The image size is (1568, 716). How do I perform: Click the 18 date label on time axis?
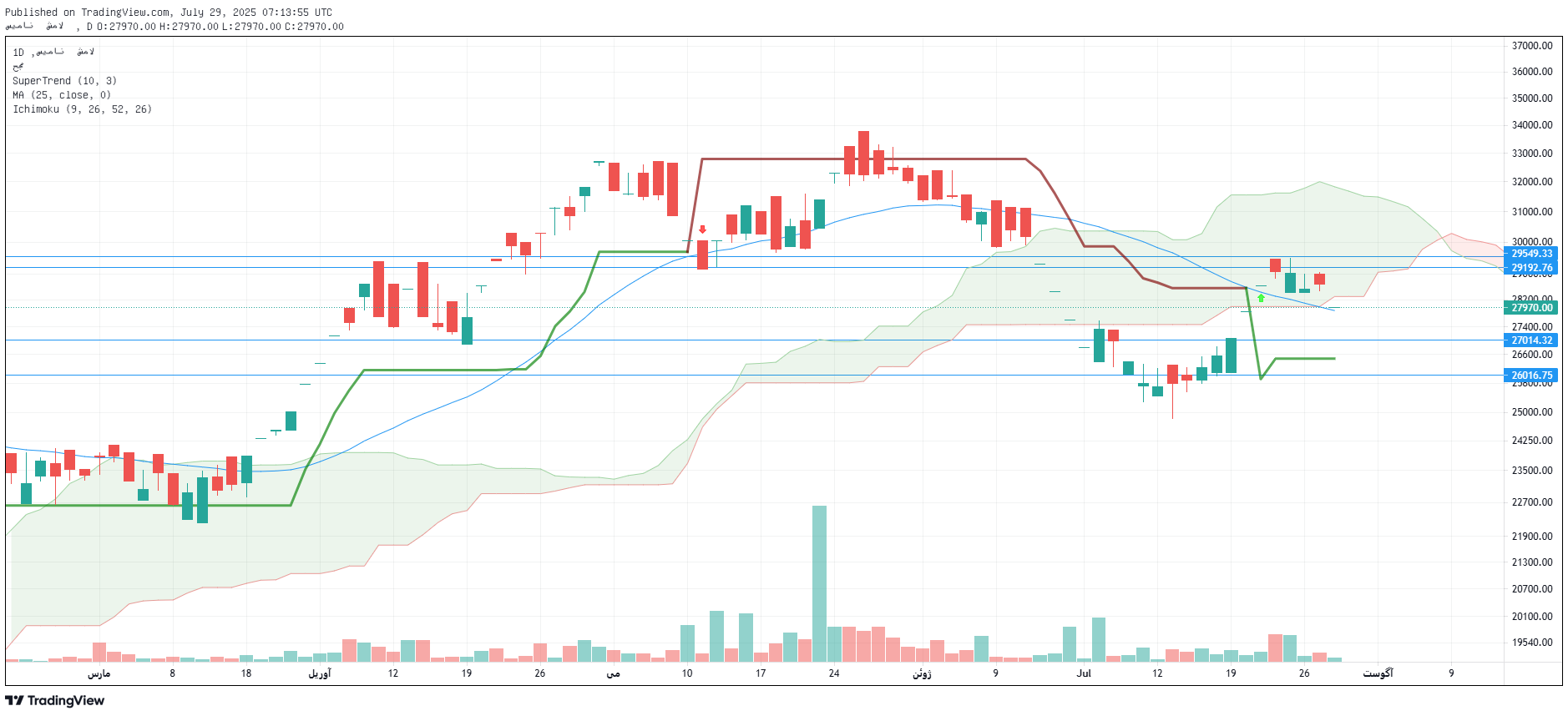coord(246,673)
